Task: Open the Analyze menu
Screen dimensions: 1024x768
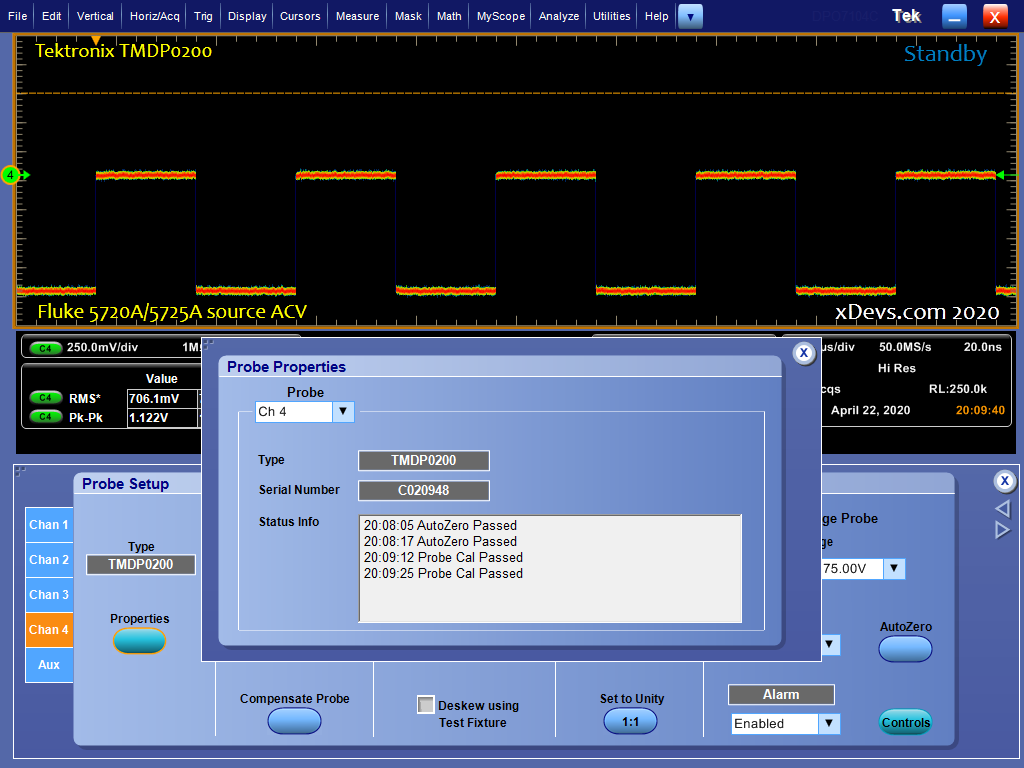Action: 559,16
